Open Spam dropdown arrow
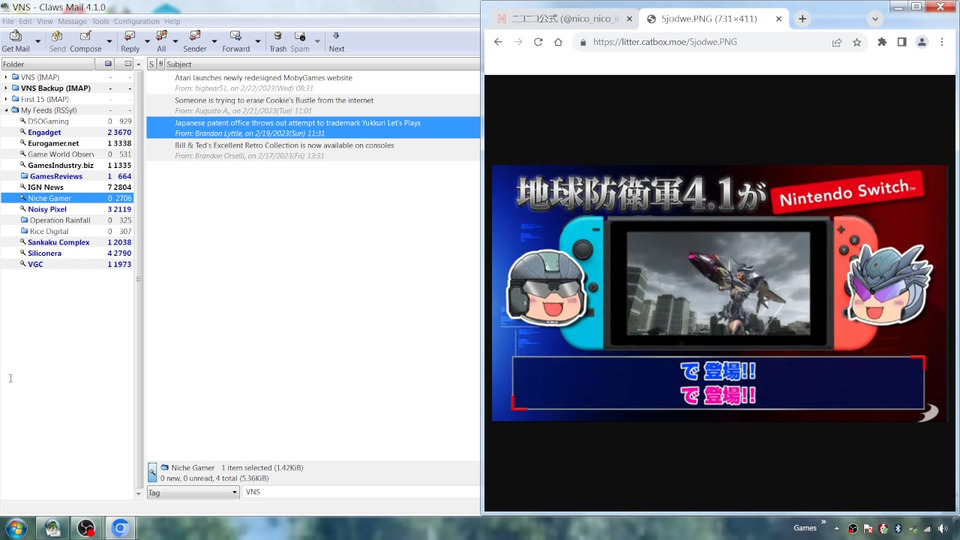This screenshot has height=540, width=960. [x=317, y=42]
